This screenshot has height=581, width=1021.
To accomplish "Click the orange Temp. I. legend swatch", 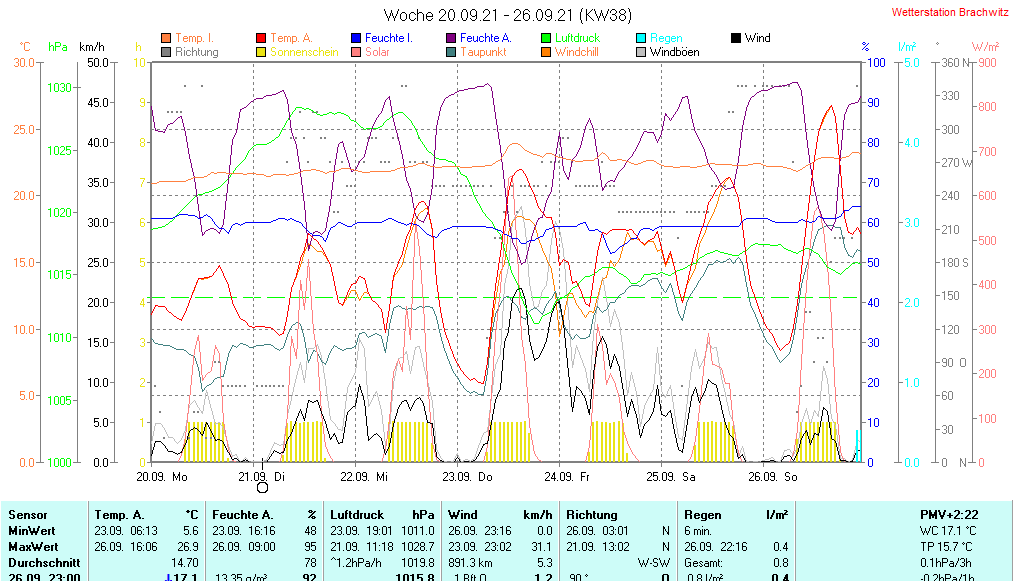I will (166, 39).
